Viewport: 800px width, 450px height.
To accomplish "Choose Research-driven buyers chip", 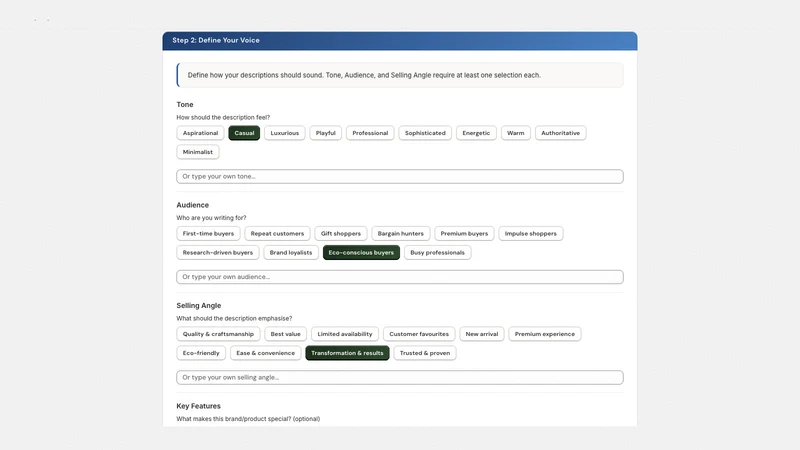I will coord(217,252).
